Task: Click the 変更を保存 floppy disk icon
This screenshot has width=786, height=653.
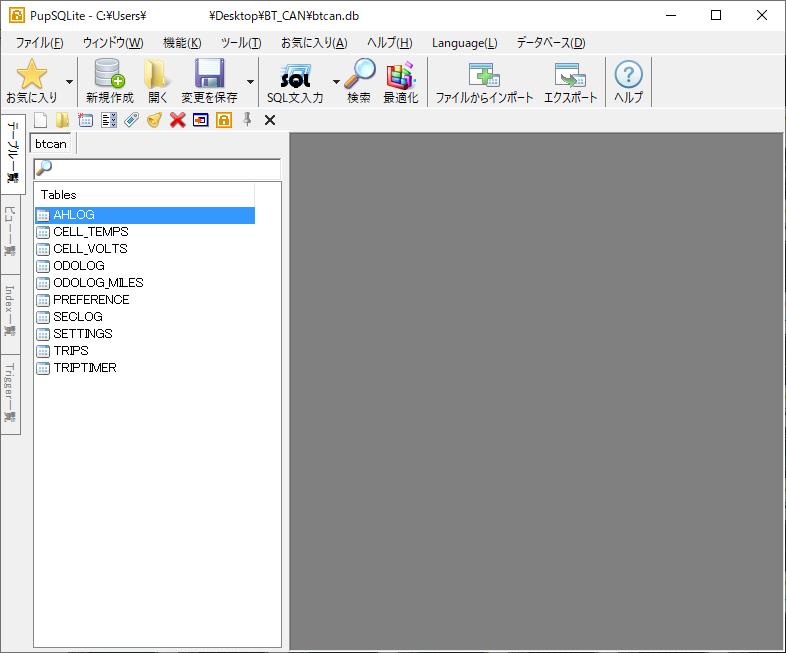Action: point(210,74)
